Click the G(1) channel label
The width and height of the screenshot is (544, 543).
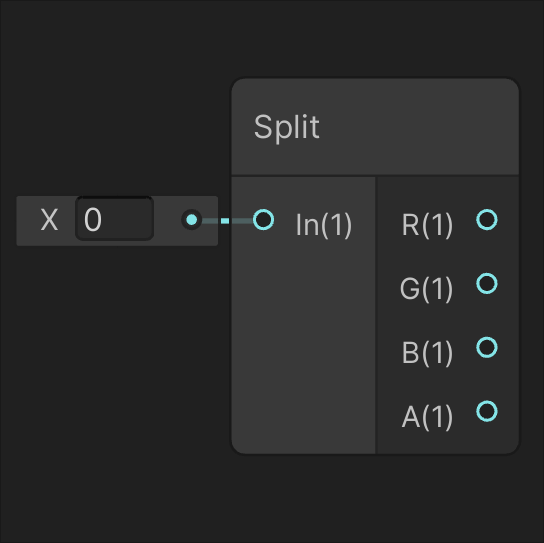426,289
